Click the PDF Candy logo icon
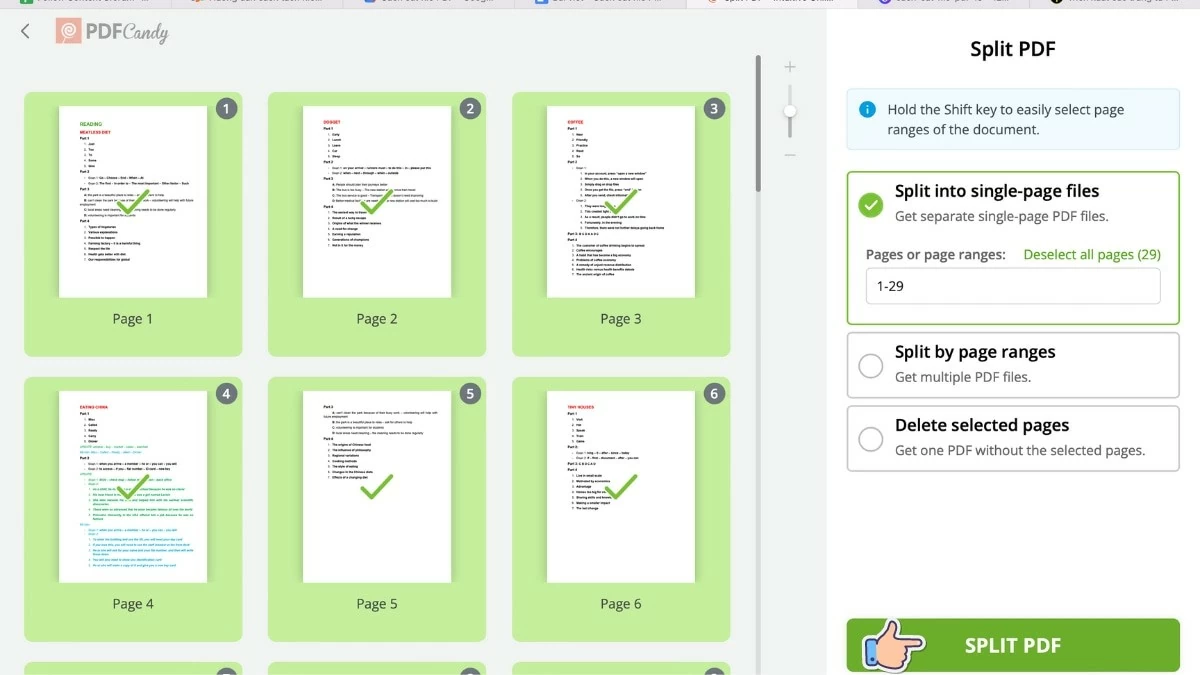This screenshot has height=675, width=1200. tap(68, 31)
